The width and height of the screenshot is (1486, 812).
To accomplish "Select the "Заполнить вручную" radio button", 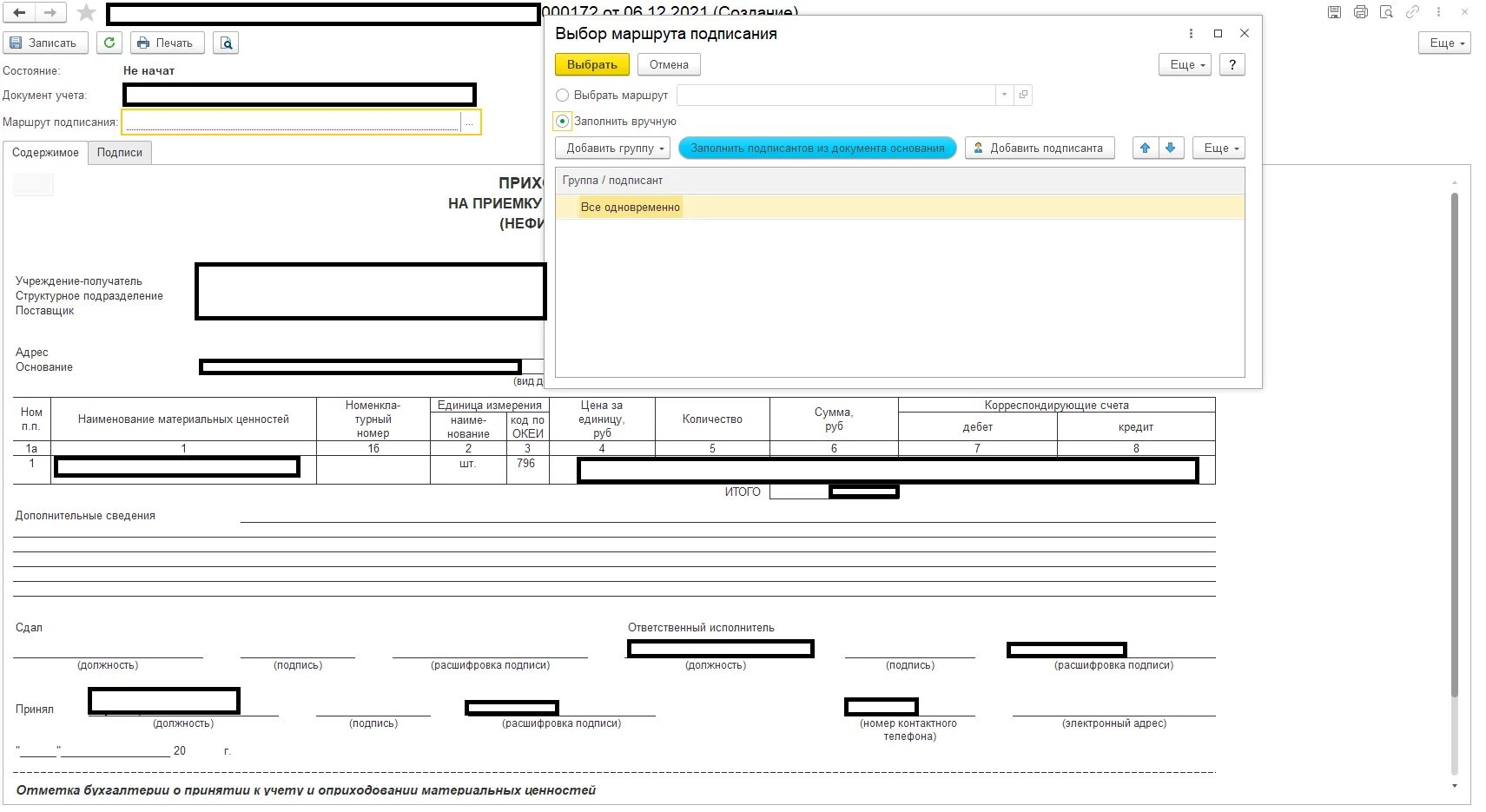I will pyautogui.click(x=562, y=122).
